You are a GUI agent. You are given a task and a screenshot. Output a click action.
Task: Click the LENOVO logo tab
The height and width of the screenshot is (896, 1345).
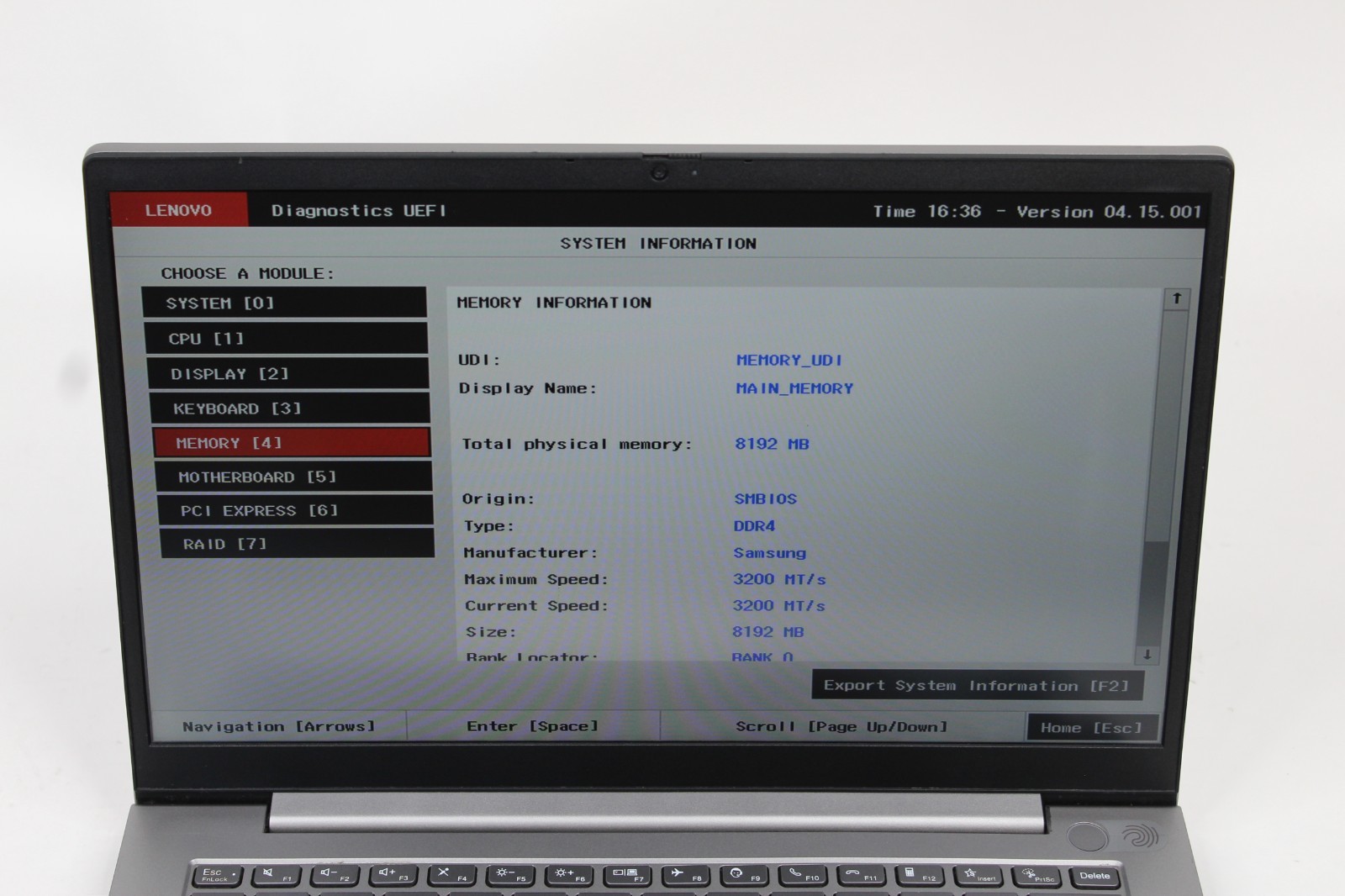(x=179, y=210)
